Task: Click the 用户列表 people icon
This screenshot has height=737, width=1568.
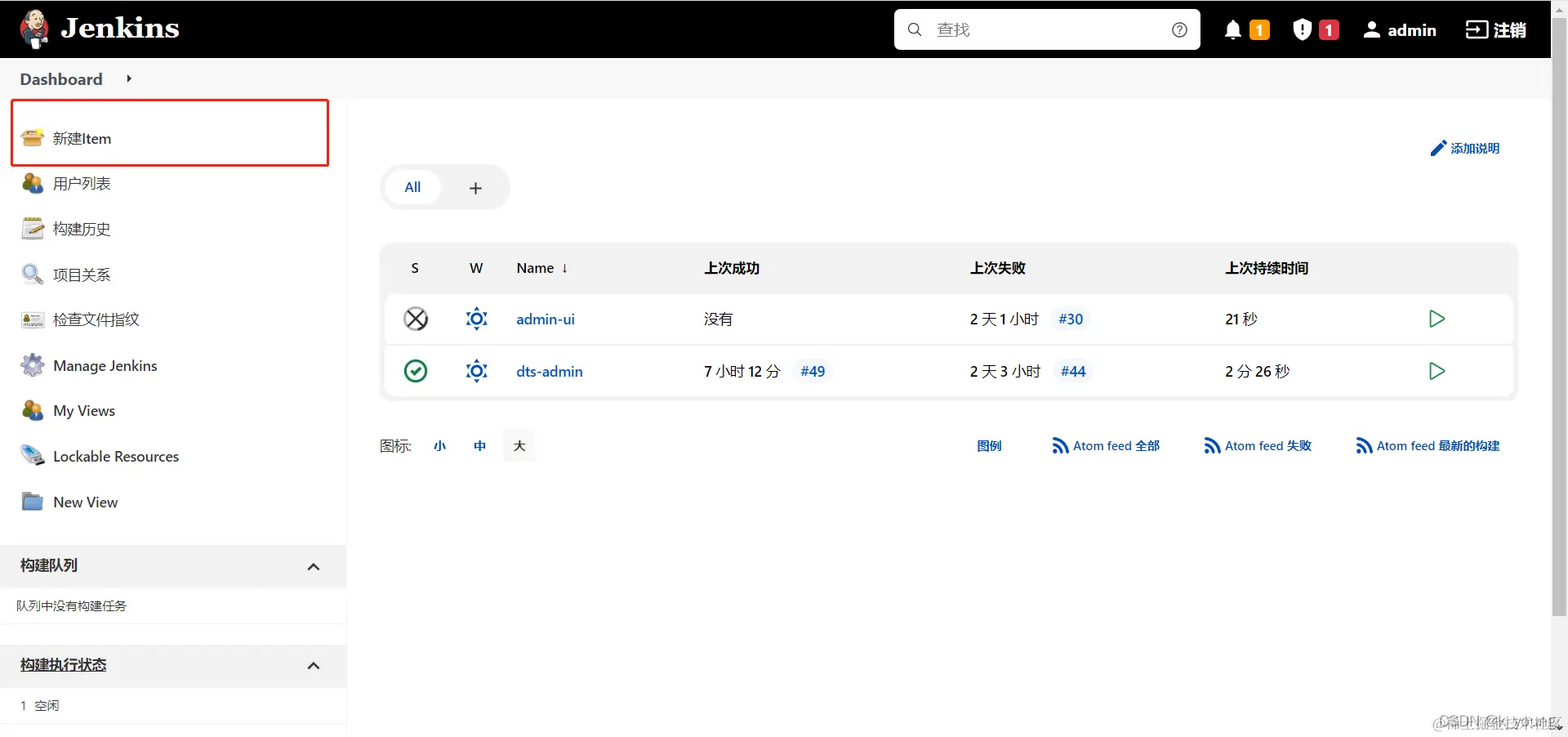Action: click(33, 184)
